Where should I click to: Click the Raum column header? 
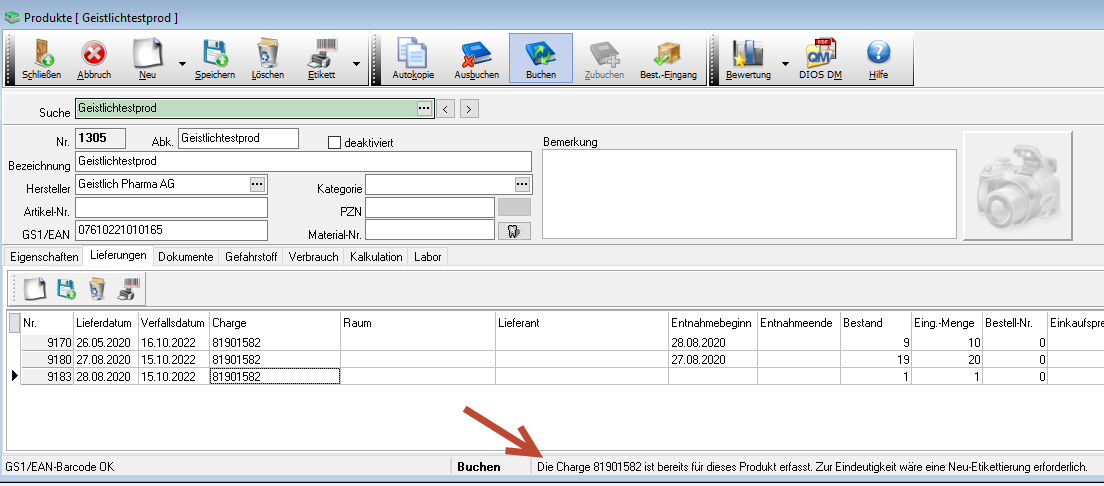pyautogui.click(x=418, y=323)
